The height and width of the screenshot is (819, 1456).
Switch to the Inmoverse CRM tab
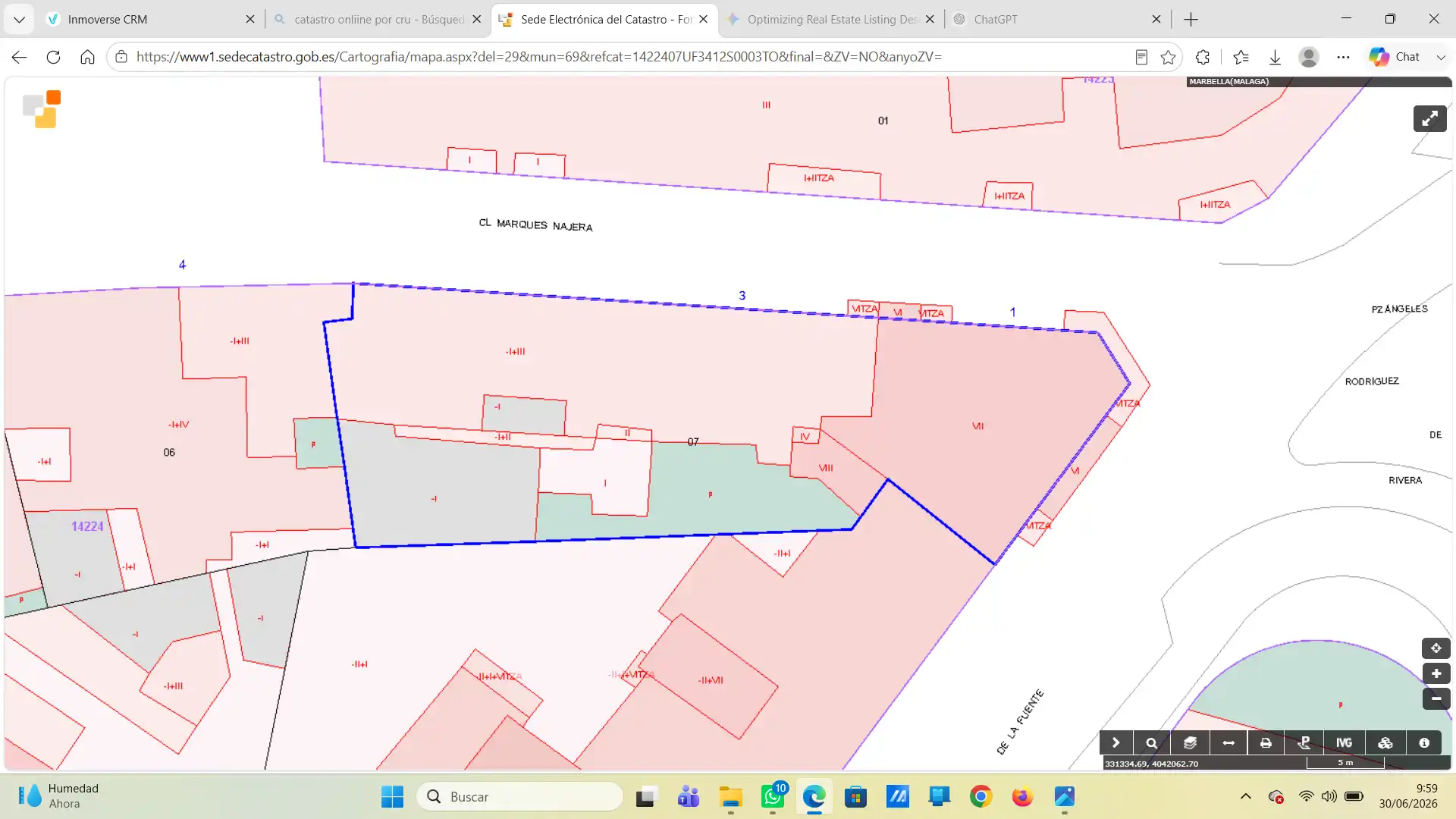(152, 19)
